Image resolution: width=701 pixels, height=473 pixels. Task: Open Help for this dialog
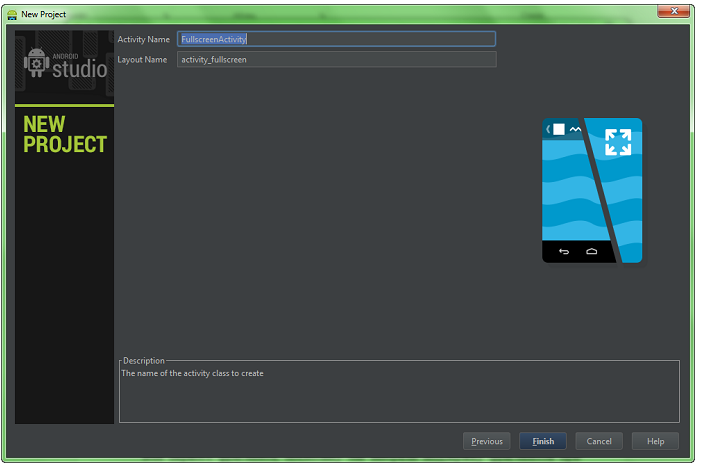pyautogui.click(x=655, y=441)
